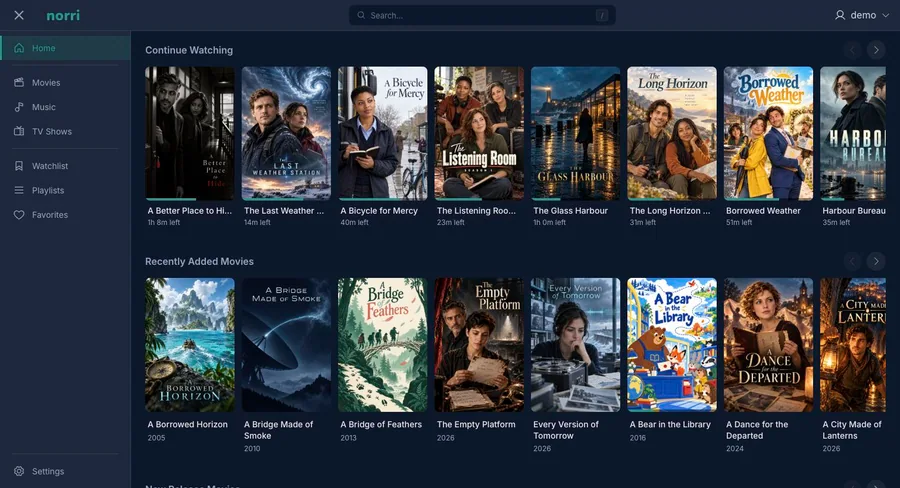
Task: Previous arrow for Continue Watching row
Action: point(852,50)
